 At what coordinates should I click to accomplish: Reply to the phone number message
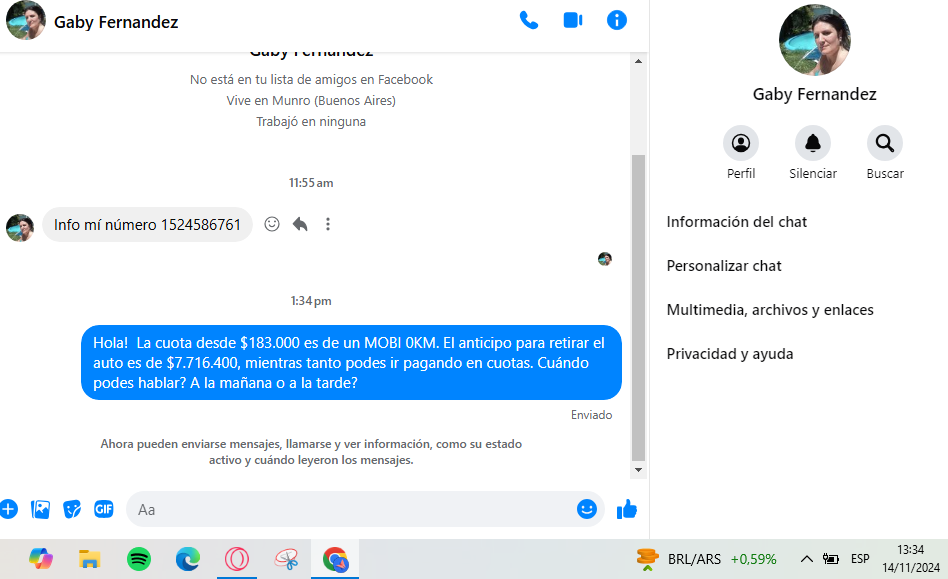[300, 225]
